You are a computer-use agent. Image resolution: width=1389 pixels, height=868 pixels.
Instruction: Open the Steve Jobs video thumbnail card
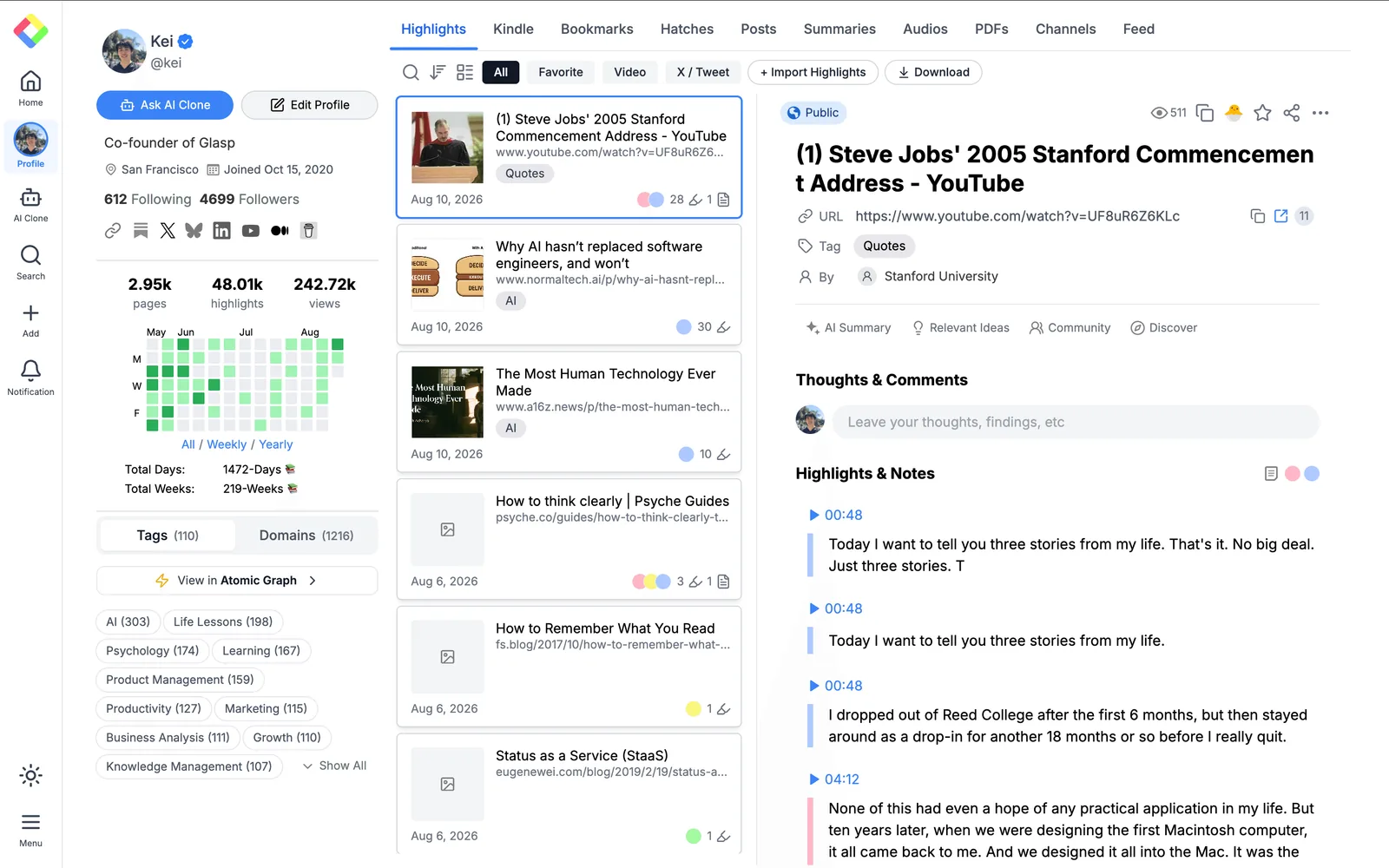(x=447, y=148)
